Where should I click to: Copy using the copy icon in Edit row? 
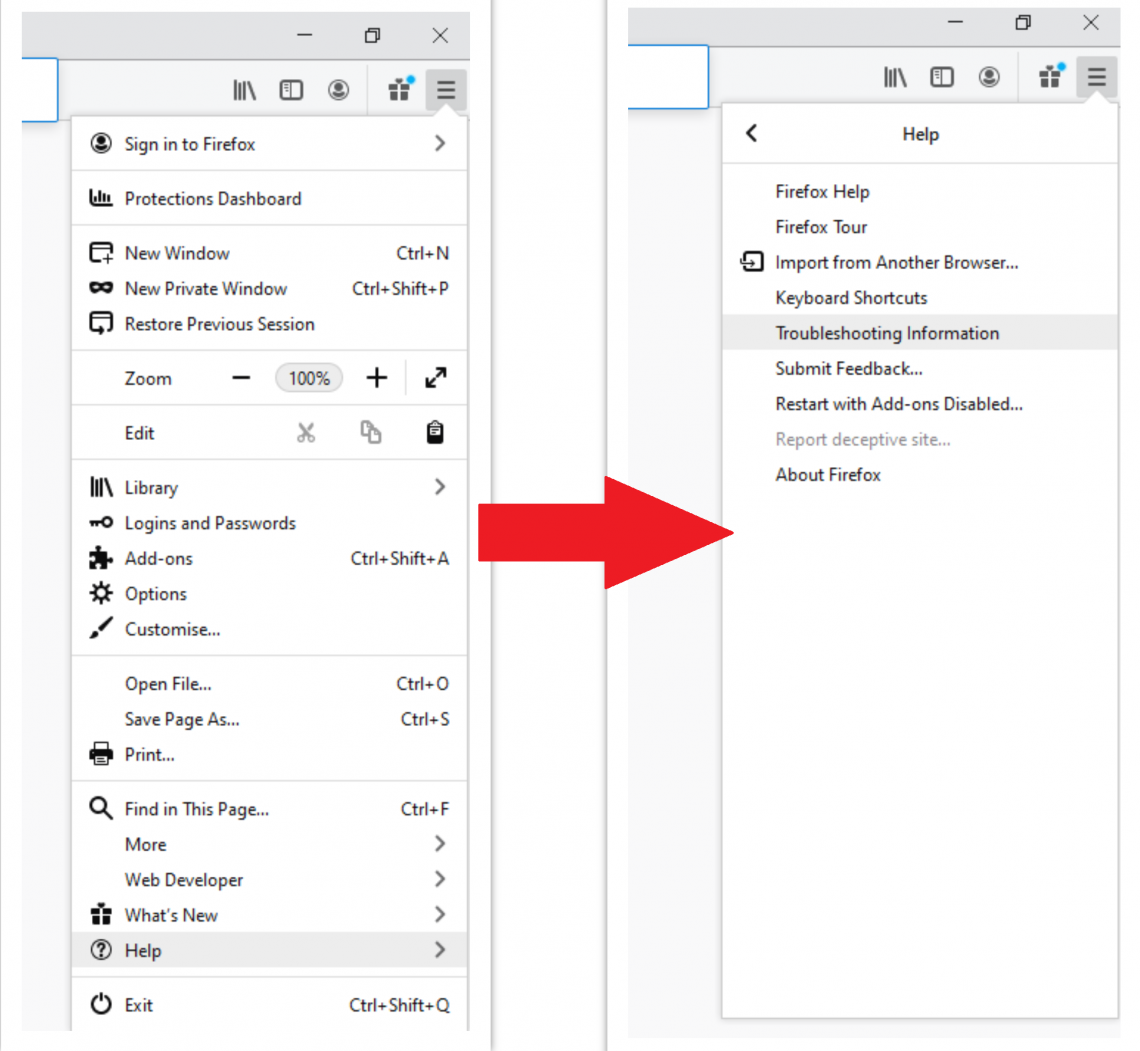tap(371, 432)
